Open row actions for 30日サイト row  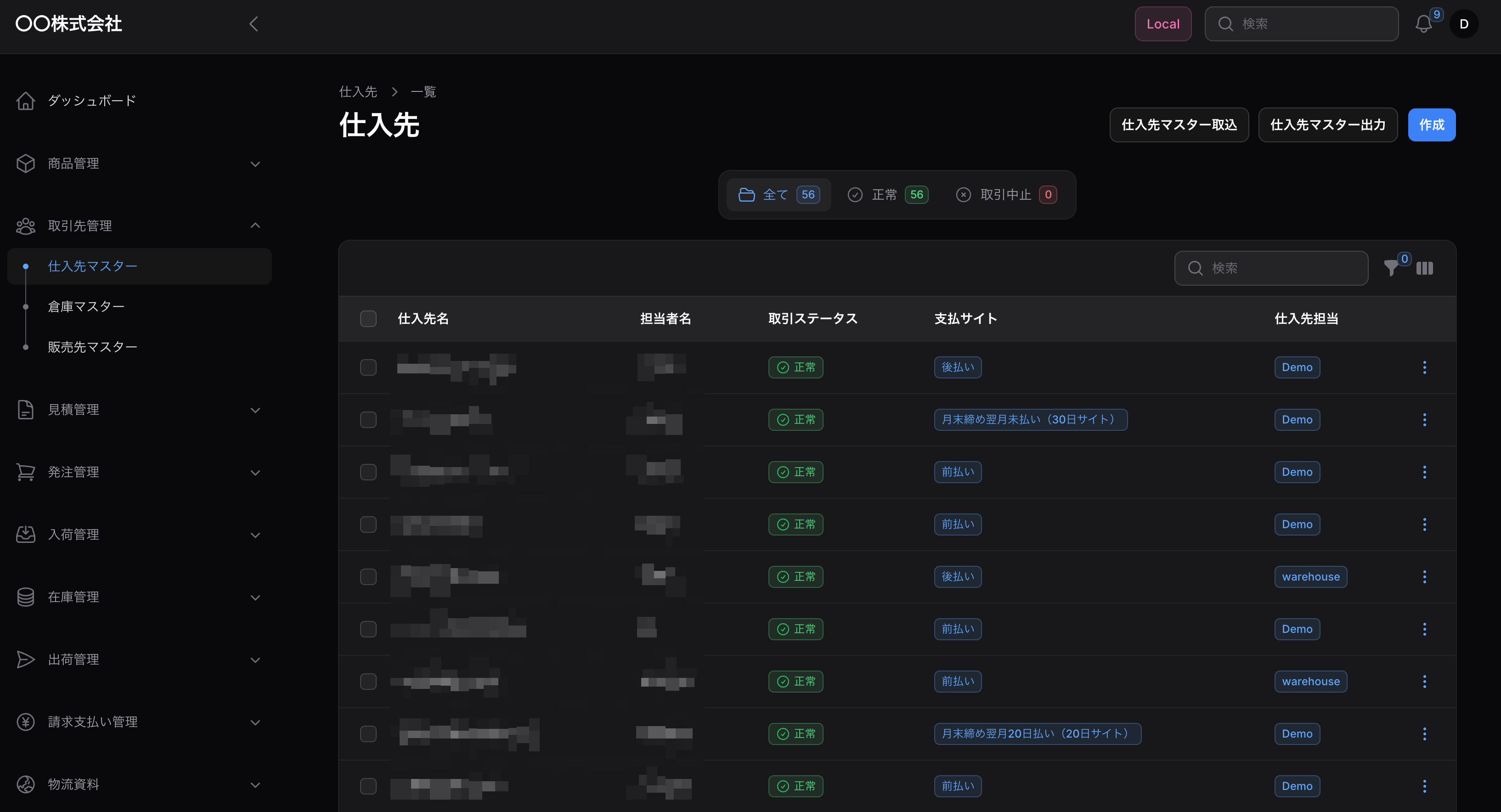(1425, 419)
